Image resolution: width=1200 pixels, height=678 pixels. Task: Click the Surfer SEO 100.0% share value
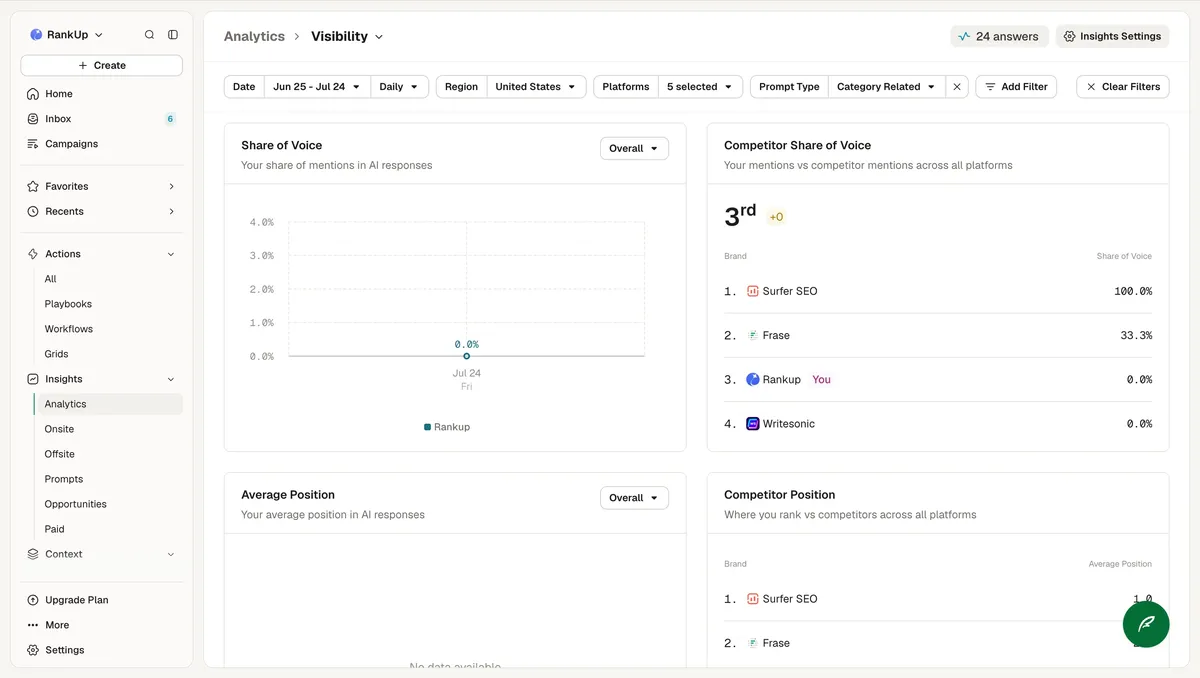pos(1133,292)
